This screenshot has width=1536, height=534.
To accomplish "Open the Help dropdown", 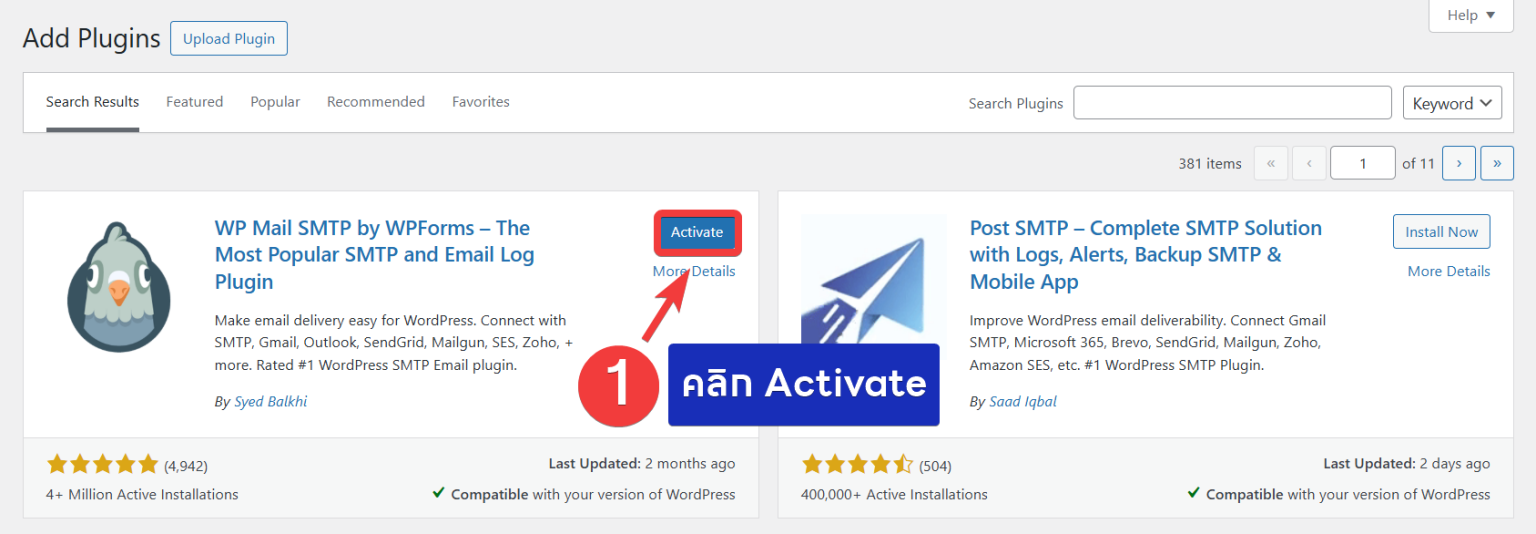I will point(1470,15).
